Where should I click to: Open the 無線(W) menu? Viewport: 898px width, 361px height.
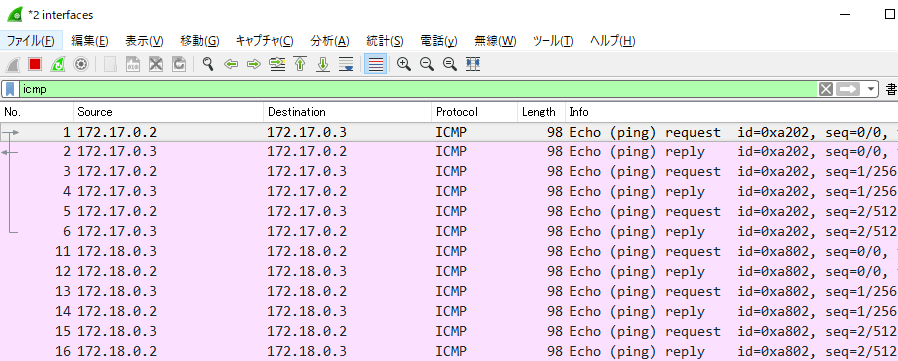coord(495,41)
